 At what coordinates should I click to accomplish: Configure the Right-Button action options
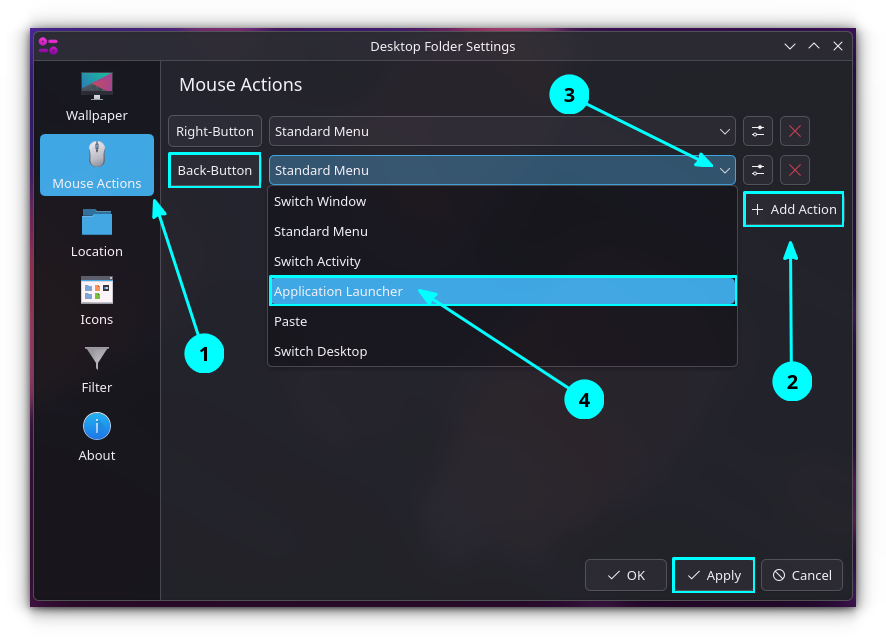[x=757, y=131]
